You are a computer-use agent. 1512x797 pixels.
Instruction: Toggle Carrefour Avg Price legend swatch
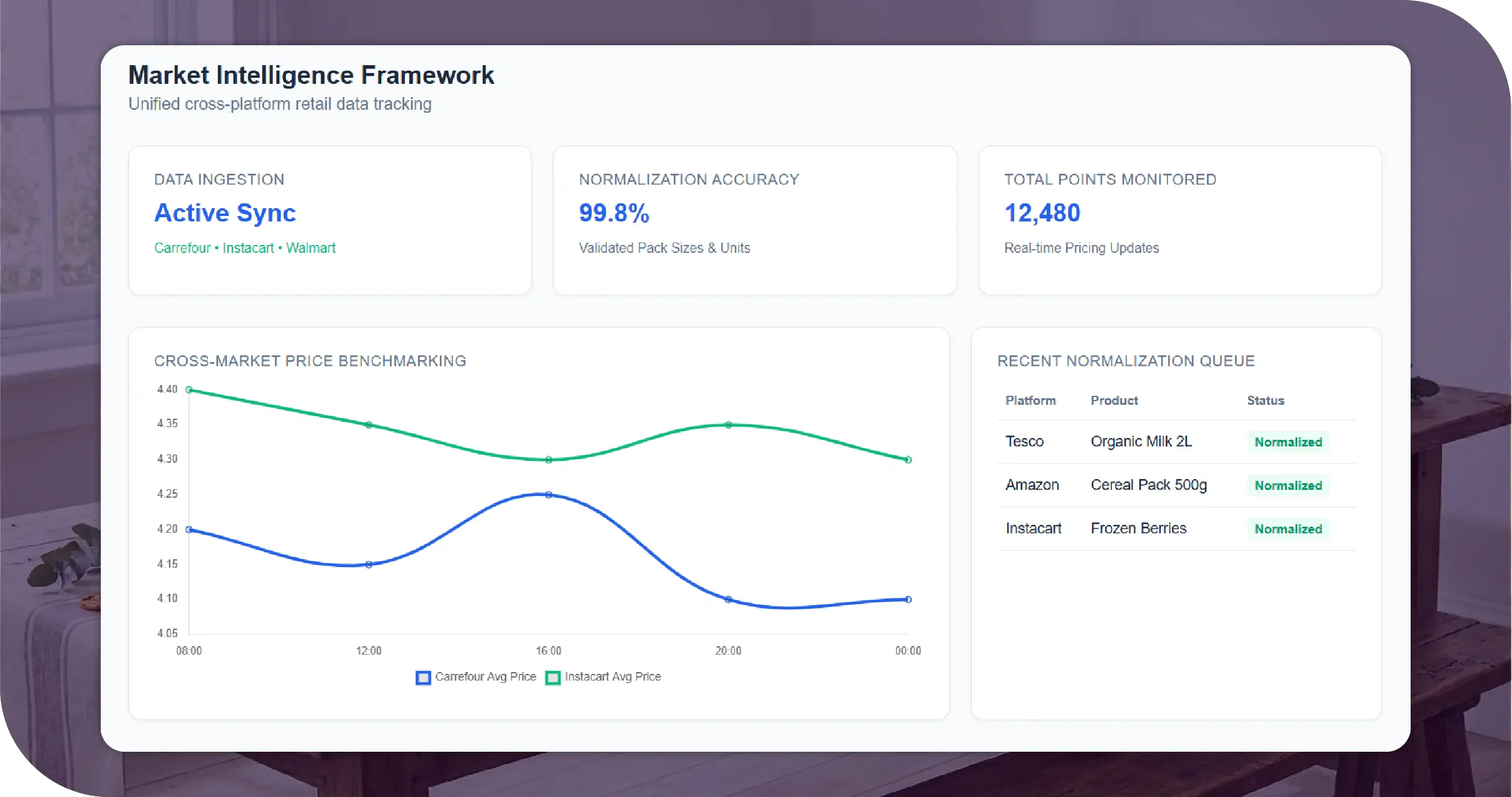click(x=424, y=678)
